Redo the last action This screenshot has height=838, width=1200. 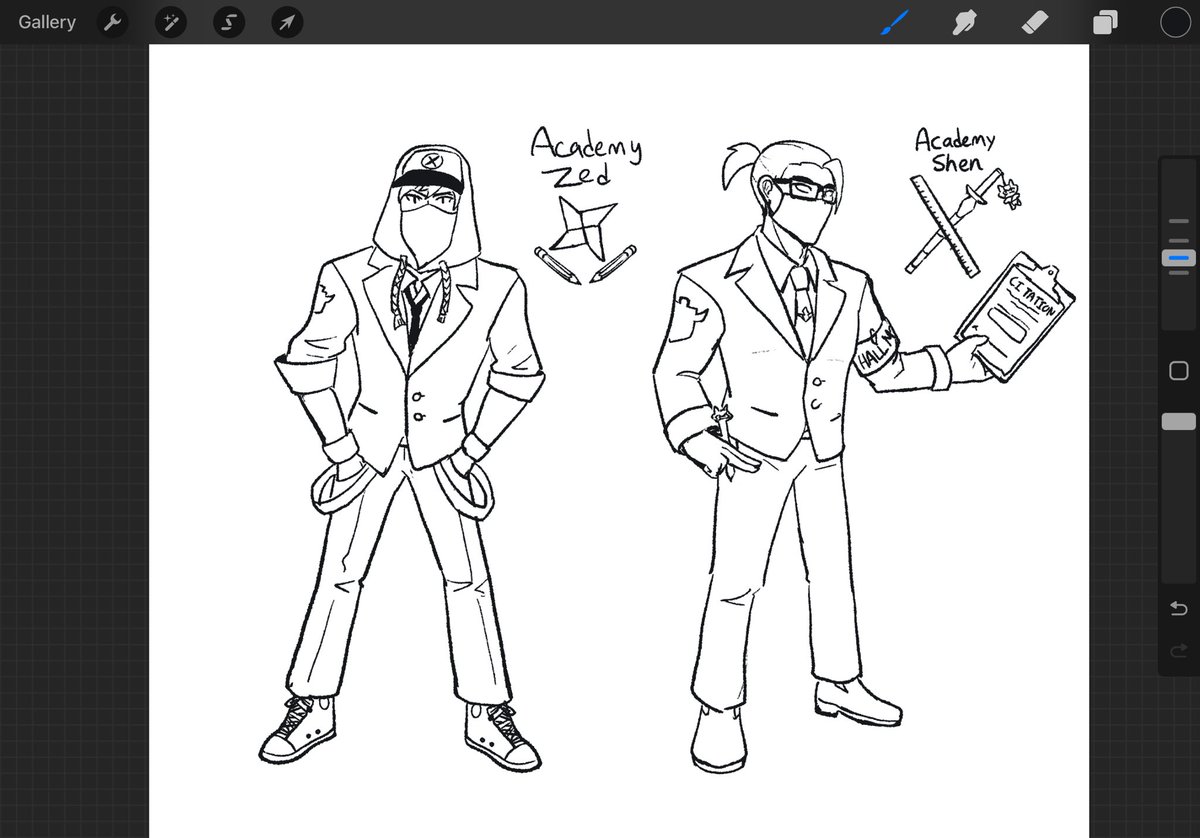[x=1178, y=651]
